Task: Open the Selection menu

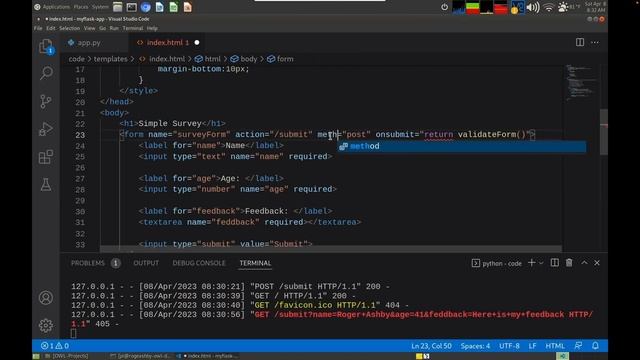Action: (69, 28)
